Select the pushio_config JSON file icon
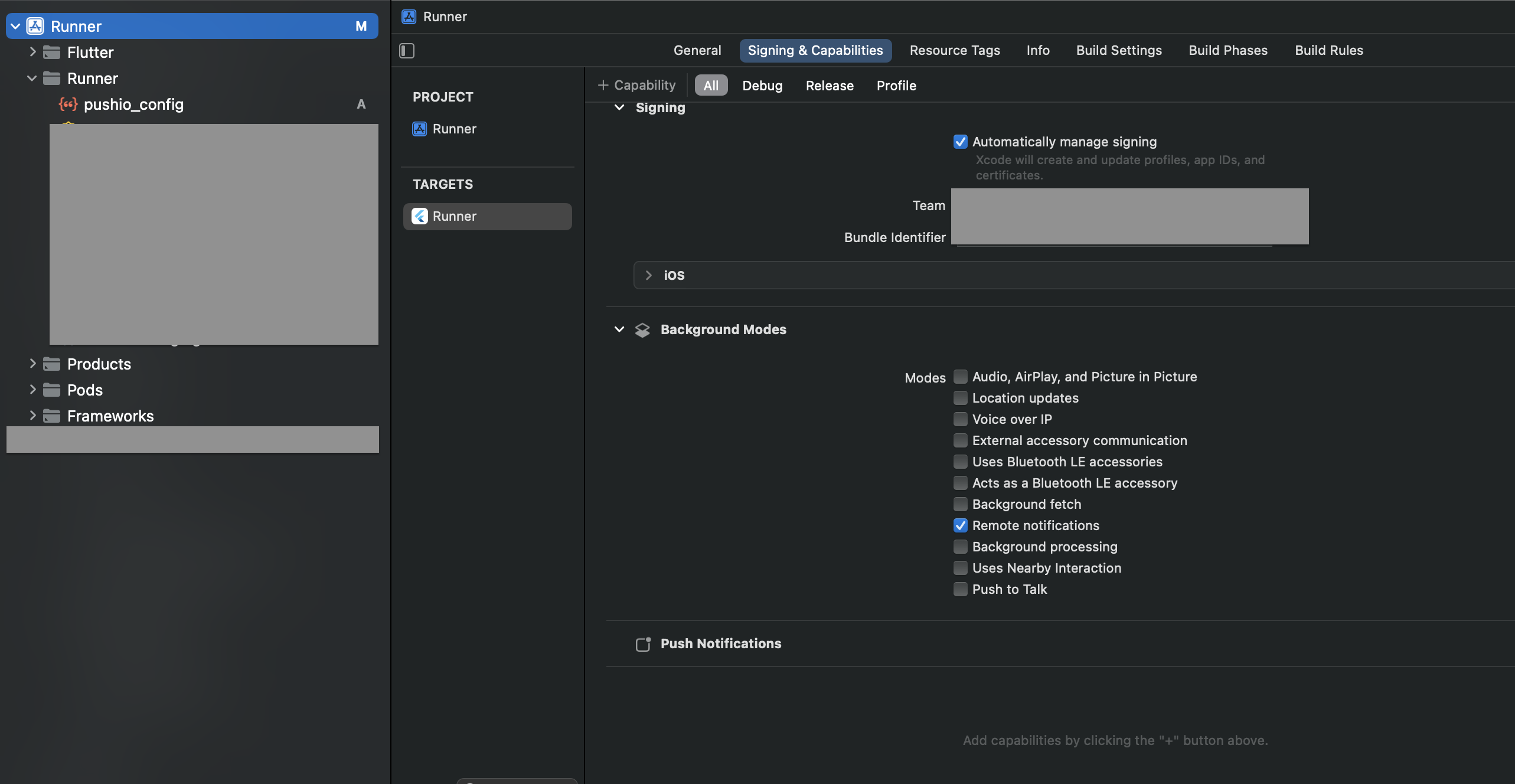Screen dimensions: 1515x784 point(68,104)
